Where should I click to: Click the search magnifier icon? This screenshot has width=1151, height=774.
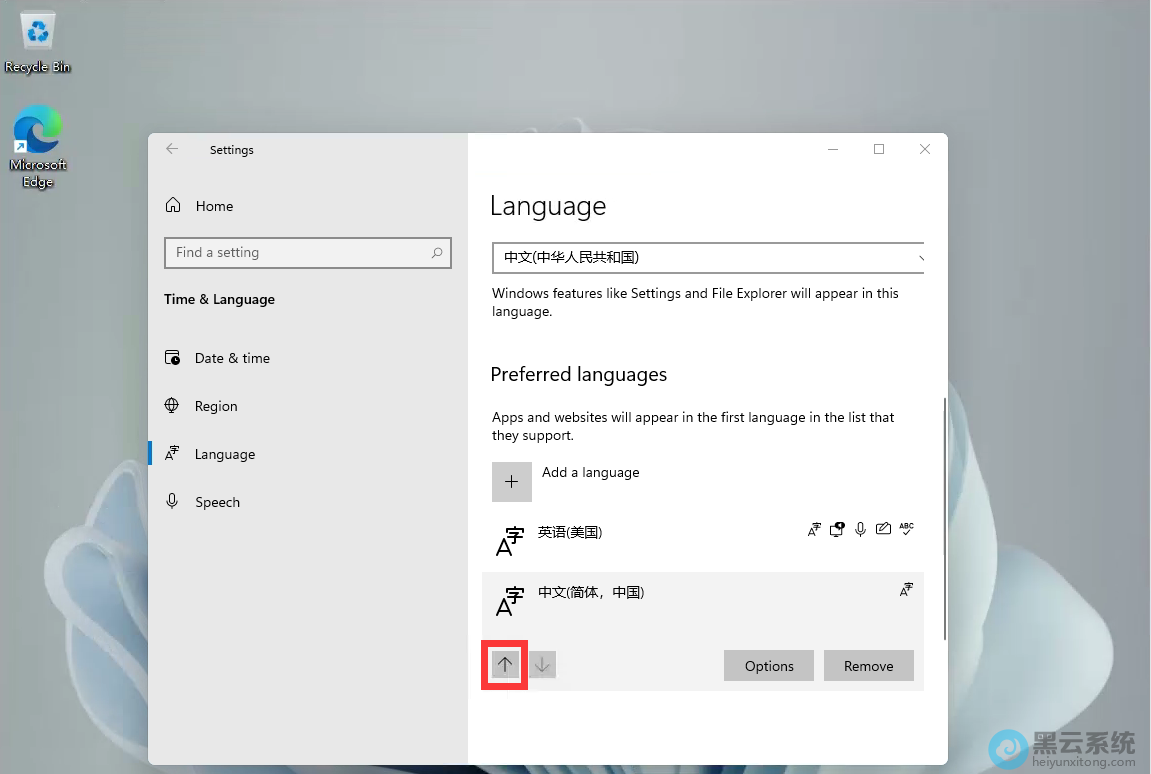437,253
